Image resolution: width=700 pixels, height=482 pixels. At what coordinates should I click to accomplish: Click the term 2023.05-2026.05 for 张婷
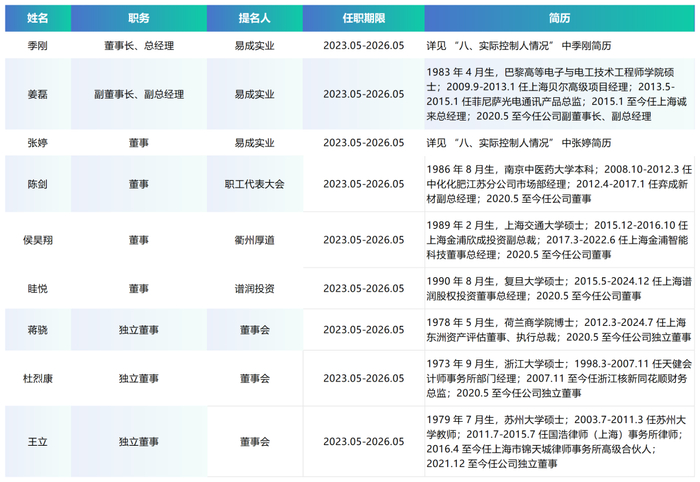point(364,143)
